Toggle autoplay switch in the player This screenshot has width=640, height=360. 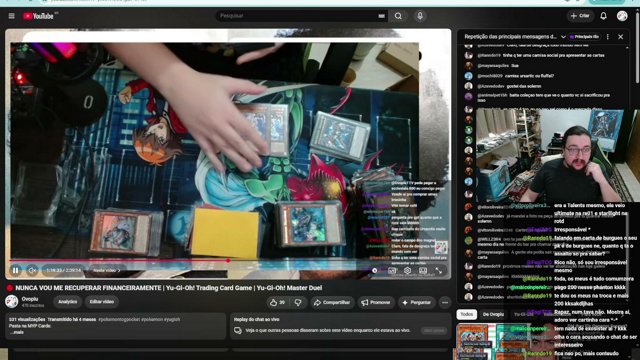pos(375,270)
